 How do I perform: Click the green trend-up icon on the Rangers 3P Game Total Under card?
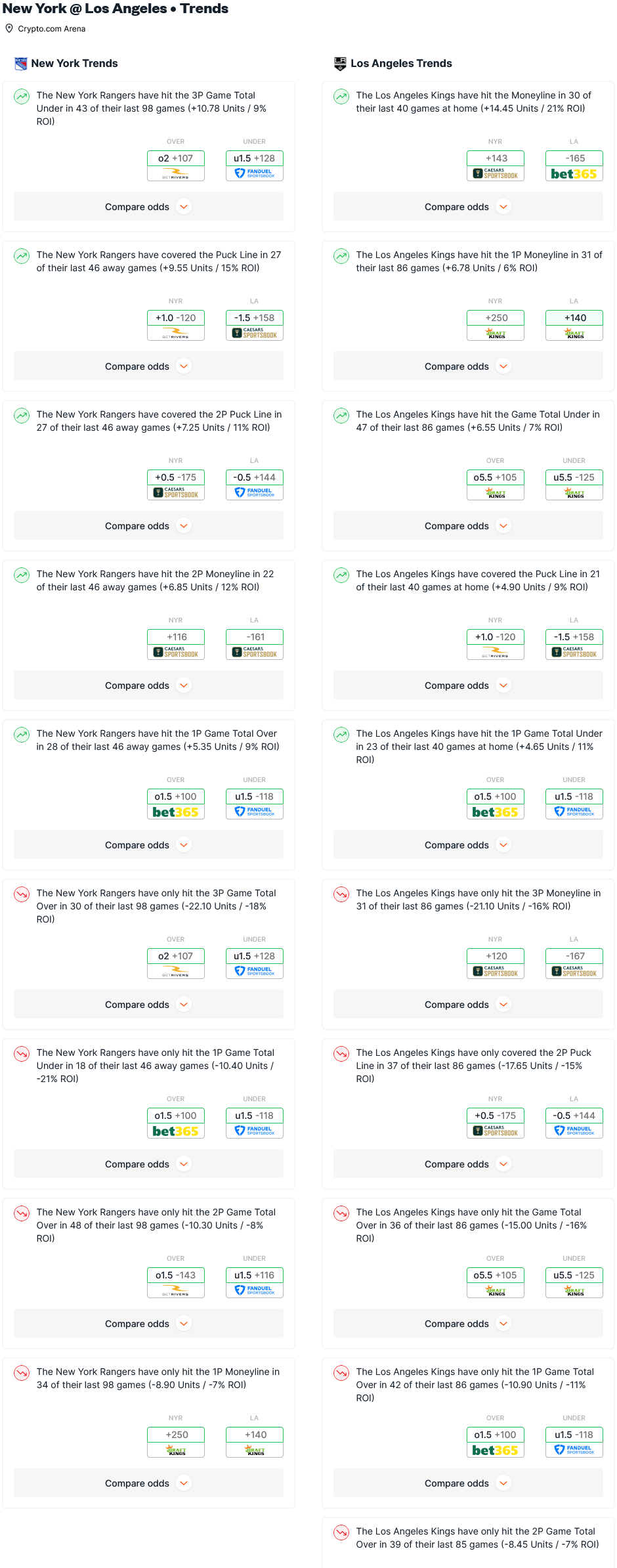tap(22, 97)
